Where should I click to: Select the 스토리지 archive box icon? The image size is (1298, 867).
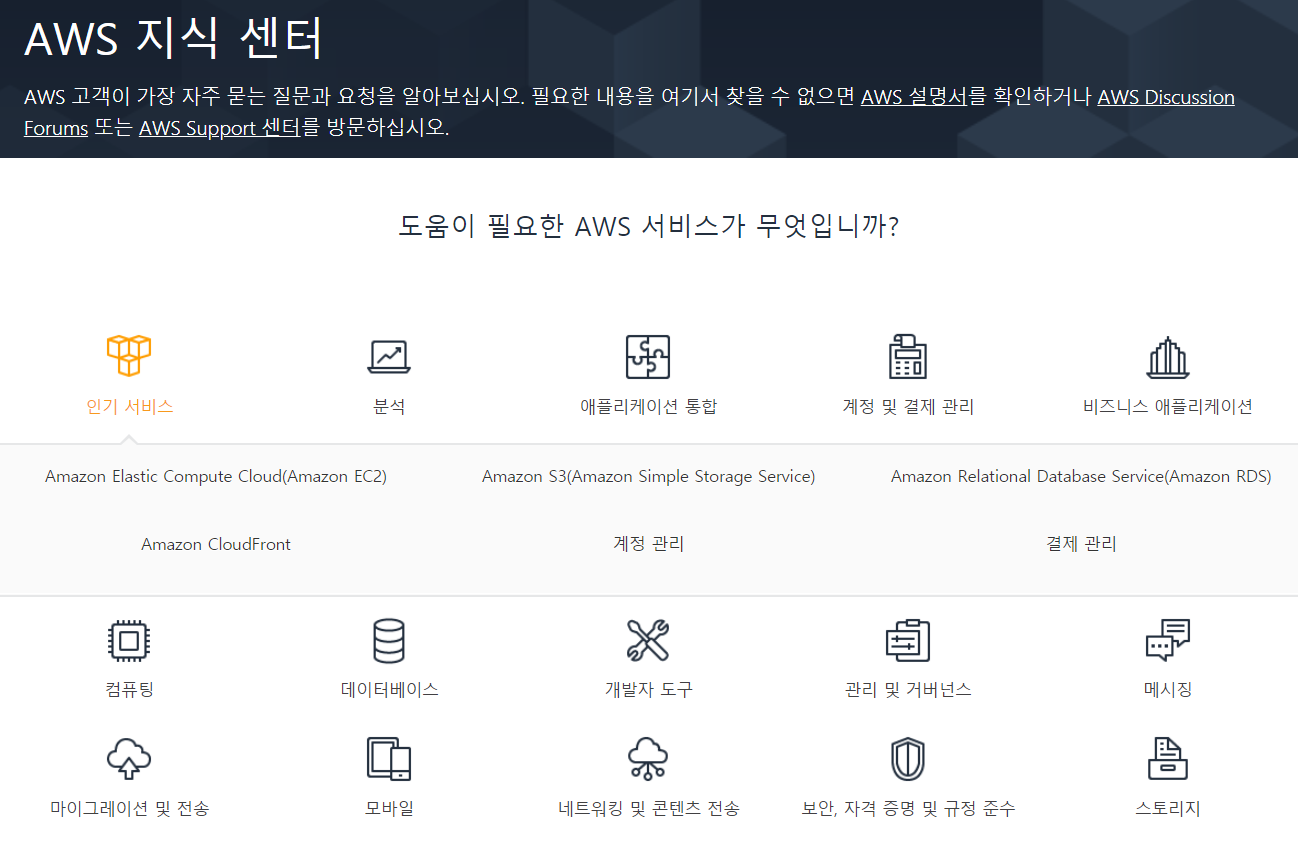(x=1168, y=759)
